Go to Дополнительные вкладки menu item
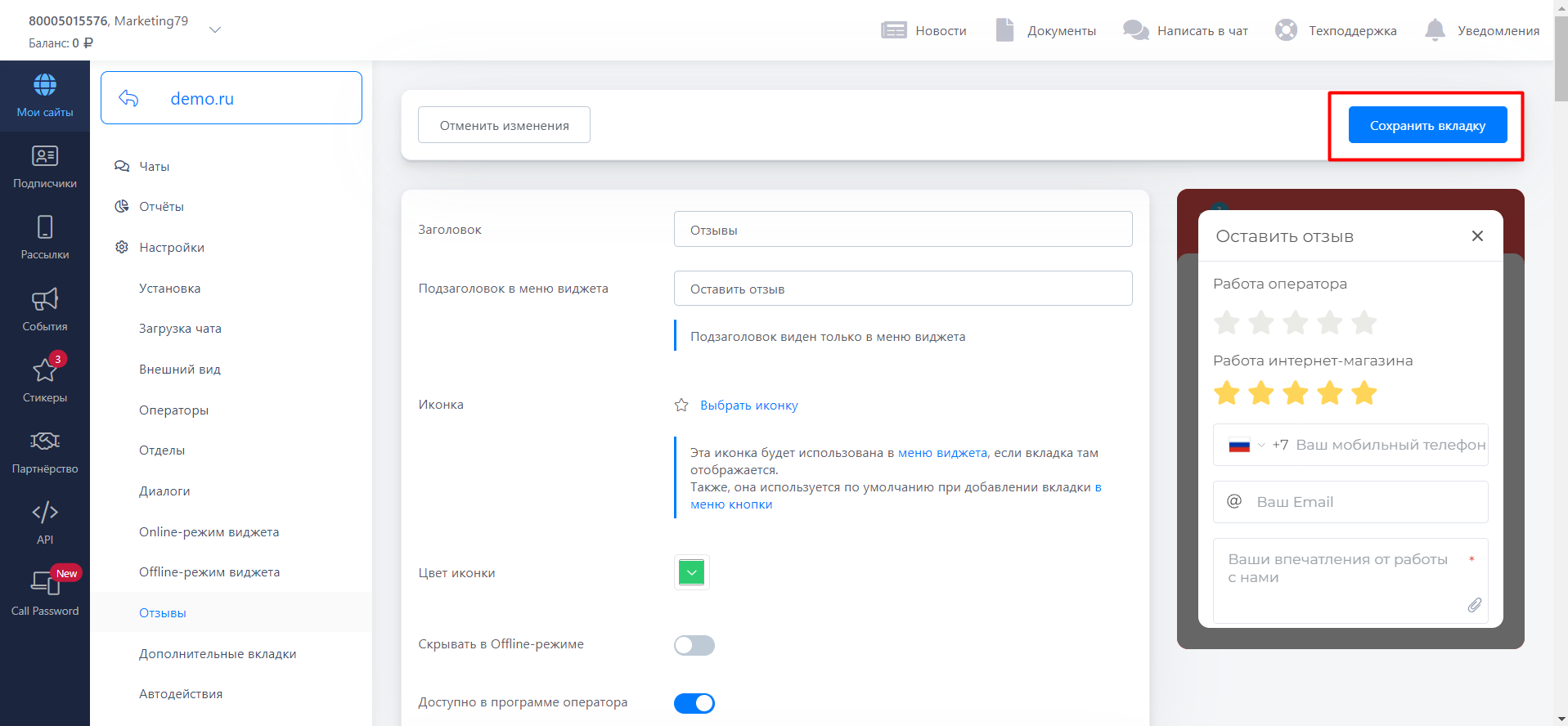The width and height of the screenshot is (1568, 726). 218,654
